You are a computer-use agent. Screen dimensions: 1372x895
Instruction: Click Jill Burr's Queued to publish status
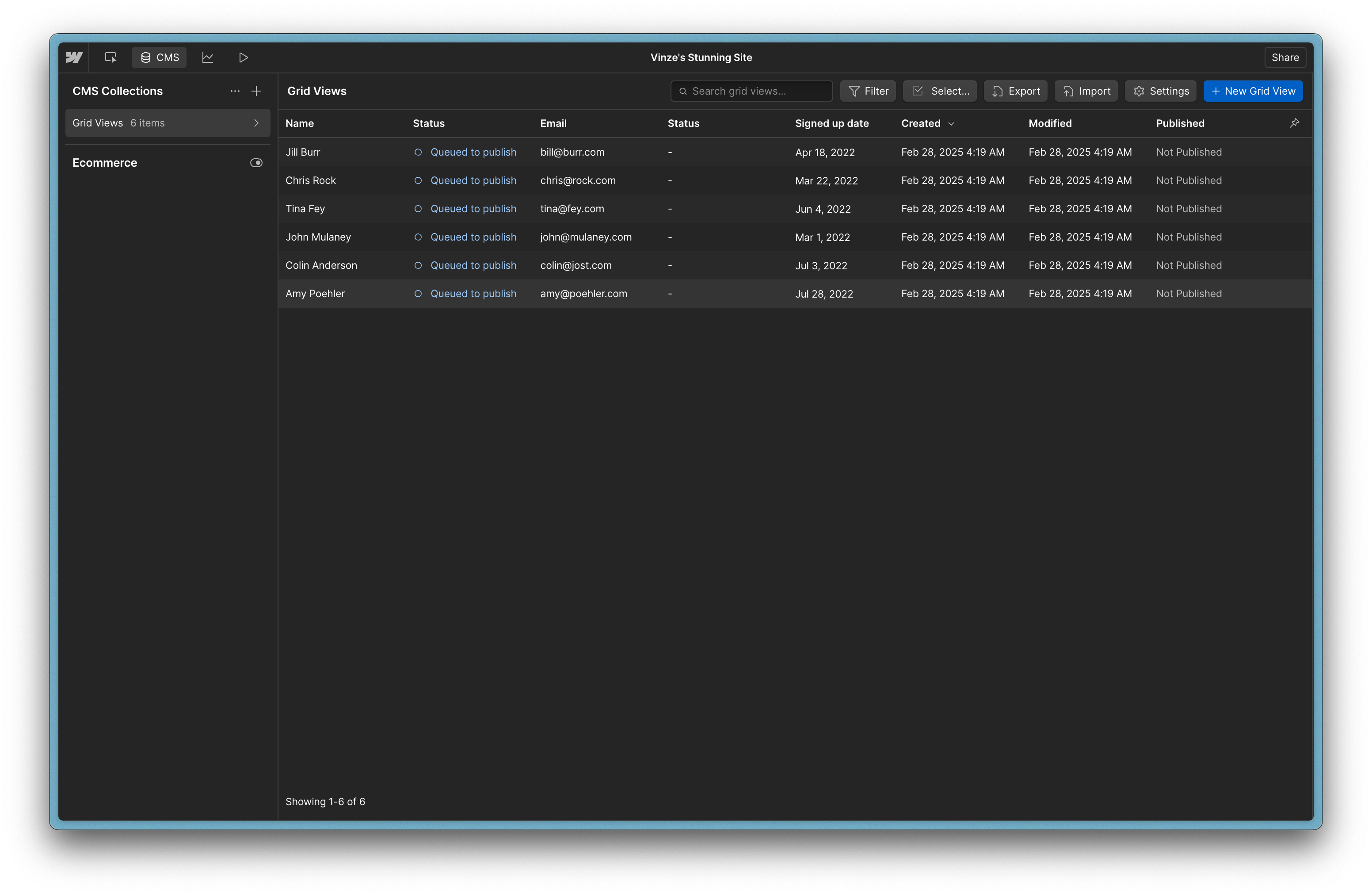473,152
